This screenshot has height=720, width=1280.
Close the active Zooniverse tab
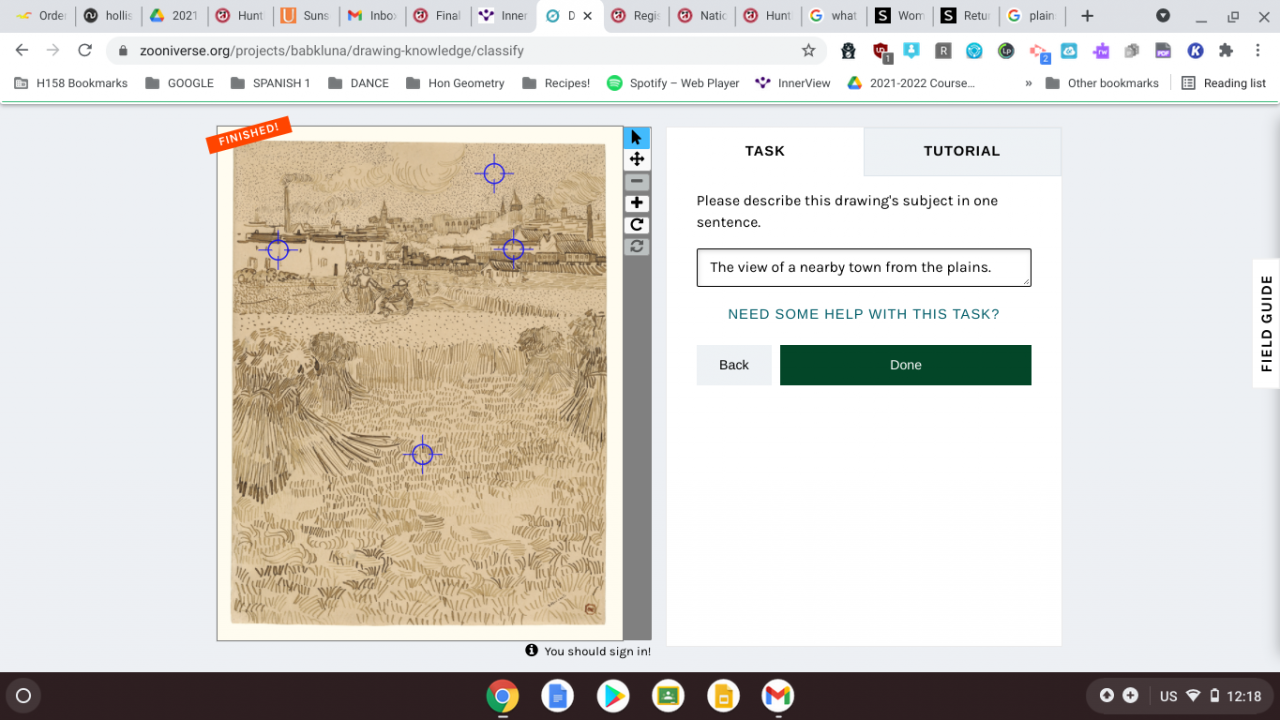(x=588, y=16)
